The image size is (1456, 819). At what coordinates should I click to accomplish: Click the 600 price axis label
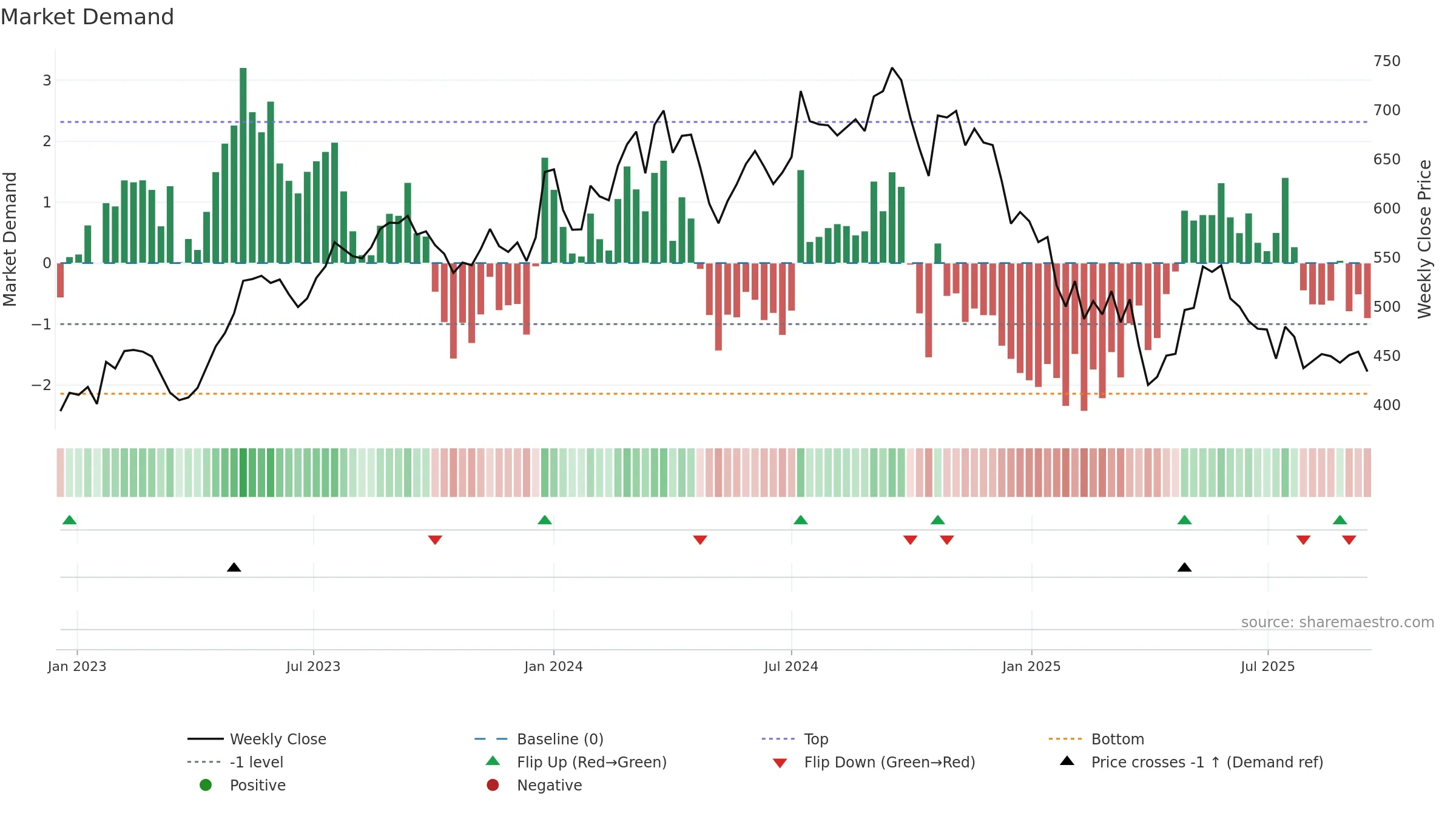pyautogui.click(x=1387, y=209)
